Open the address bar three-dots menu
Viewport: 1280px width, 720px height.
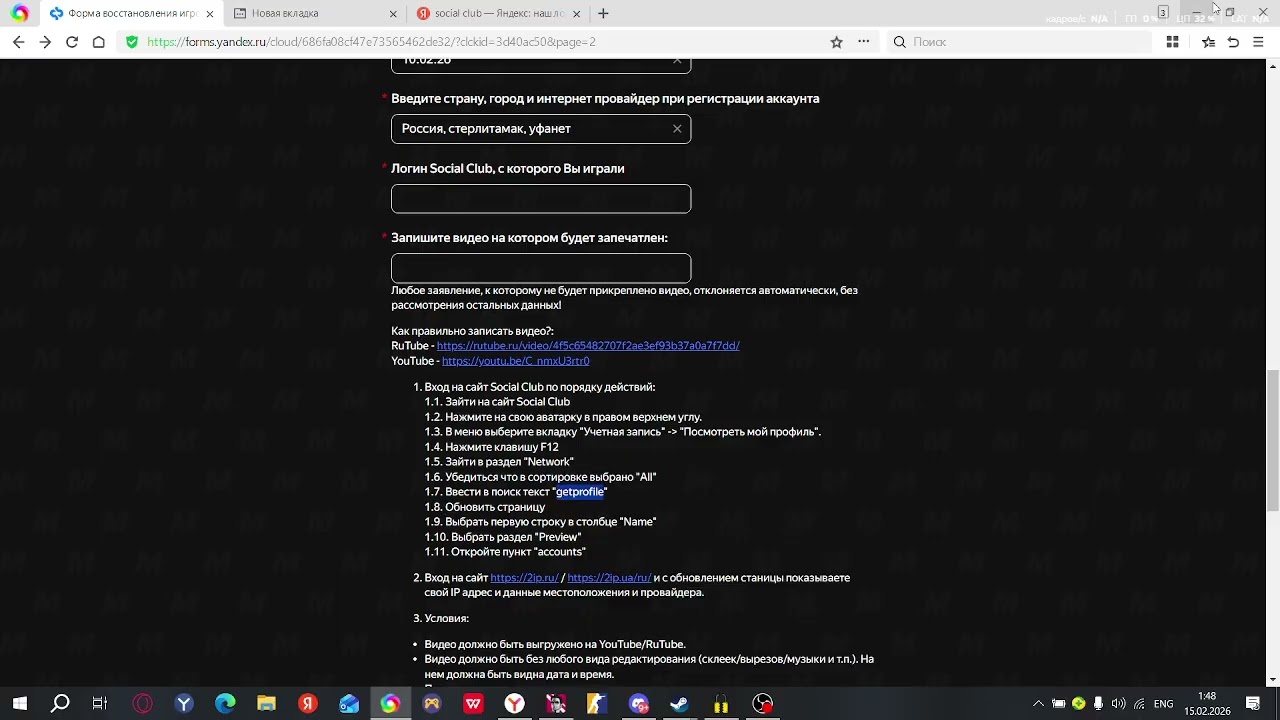click(x=864, y=42)
